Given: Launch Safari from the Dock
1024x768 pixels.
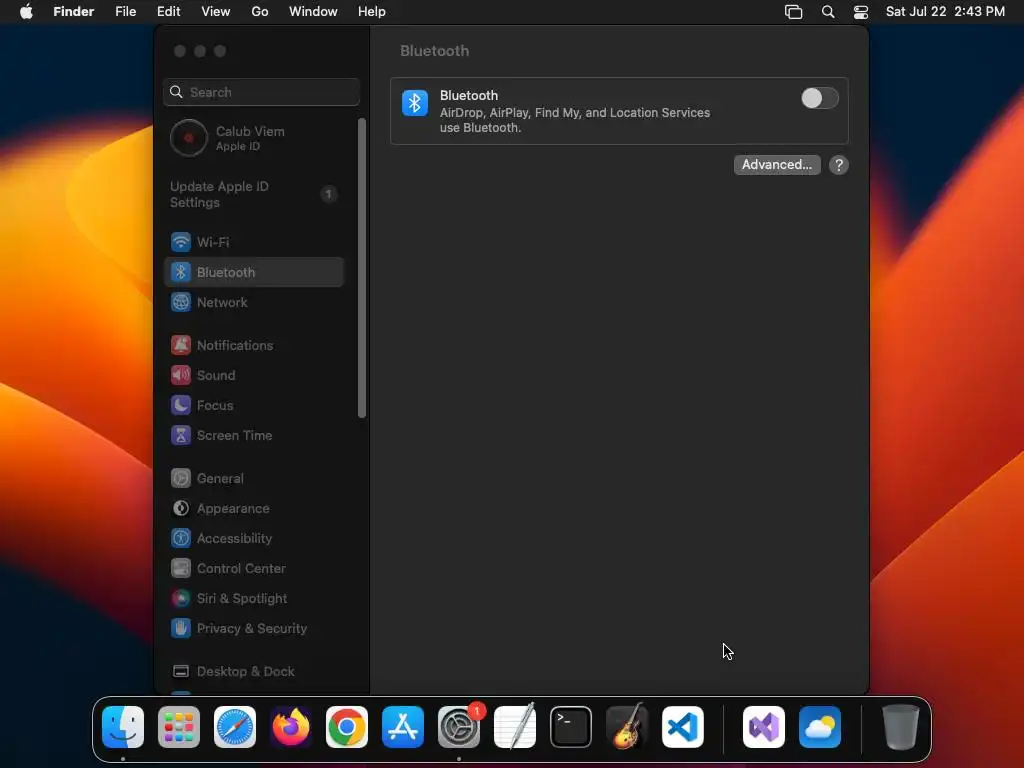Looking at the screenshot, I should tap(235, 727).
